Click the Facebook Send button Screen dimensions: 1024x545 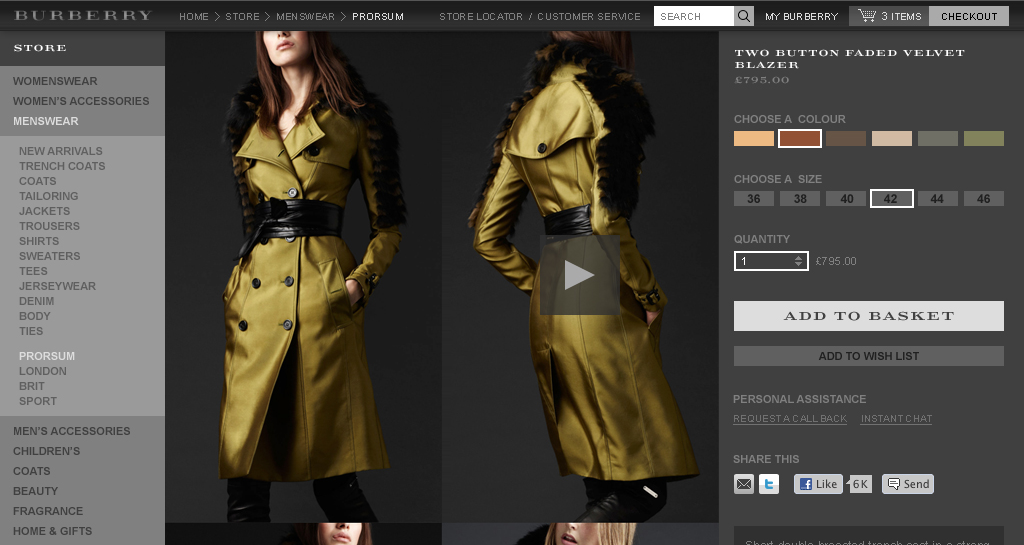[908, 484]
